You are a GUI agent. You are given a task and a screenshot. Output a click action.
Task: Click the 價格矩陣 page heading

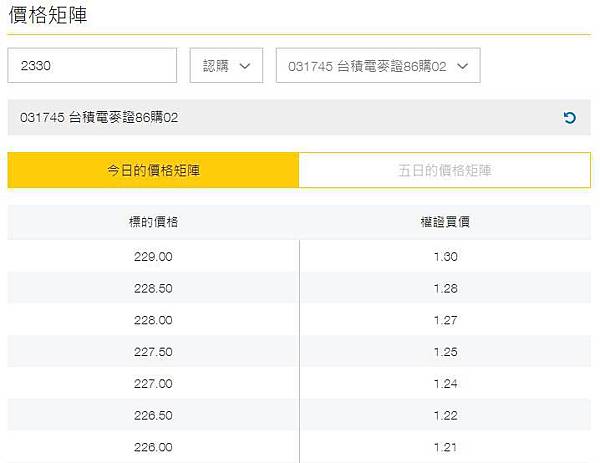pos(48,15)
